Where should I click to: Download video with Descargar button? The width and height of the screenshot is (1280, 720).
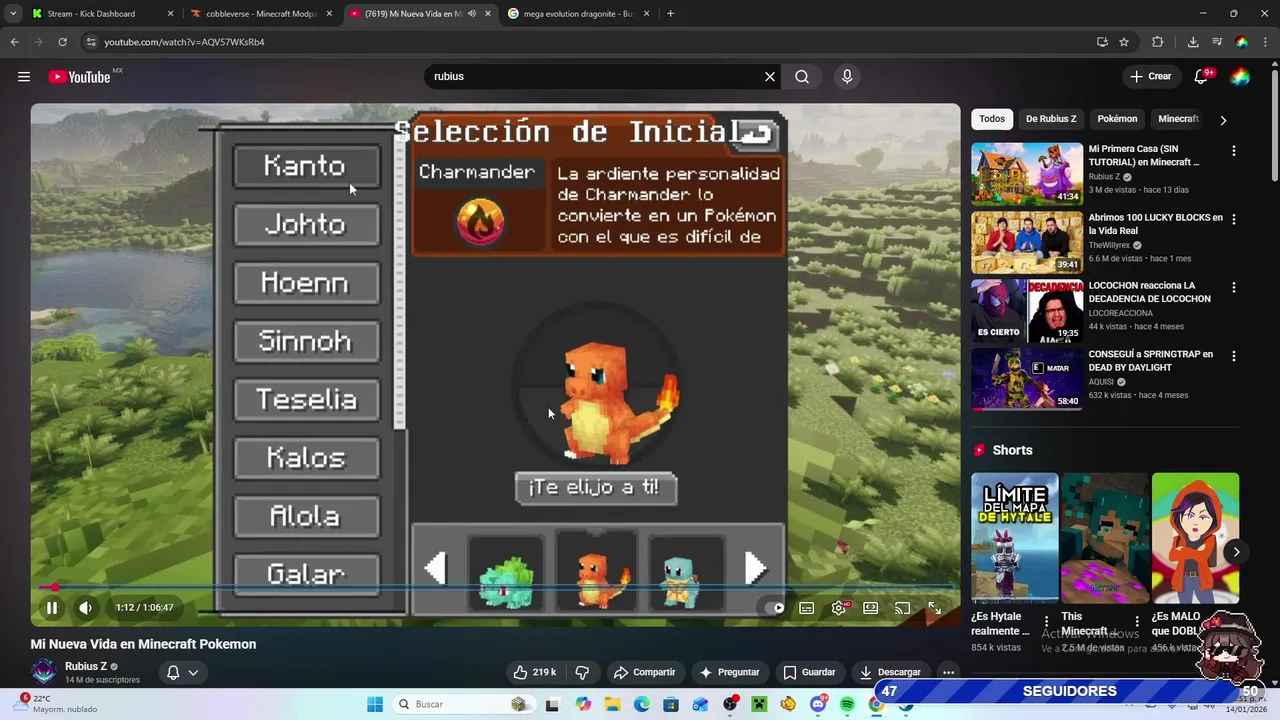pos(889,672)
